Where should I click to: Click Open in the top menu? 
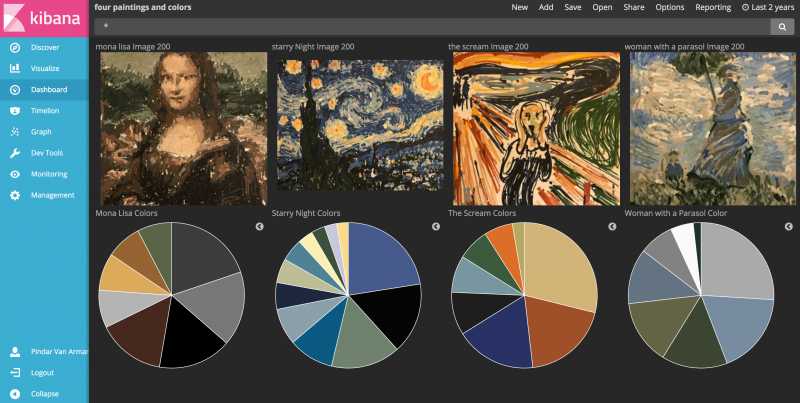click(x=602, y=7)
